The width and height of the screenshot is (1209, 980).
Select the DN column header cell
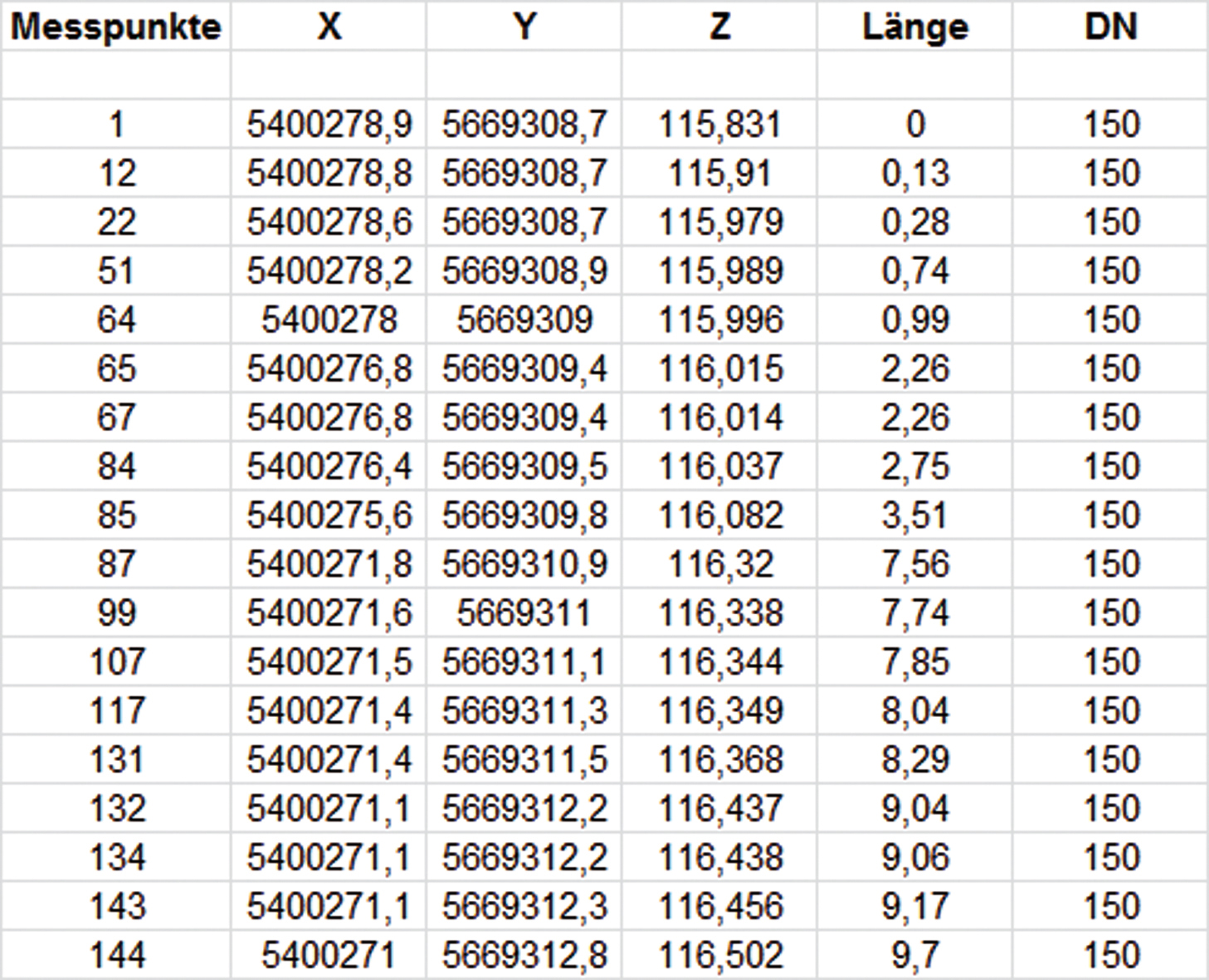(1110, 27)
